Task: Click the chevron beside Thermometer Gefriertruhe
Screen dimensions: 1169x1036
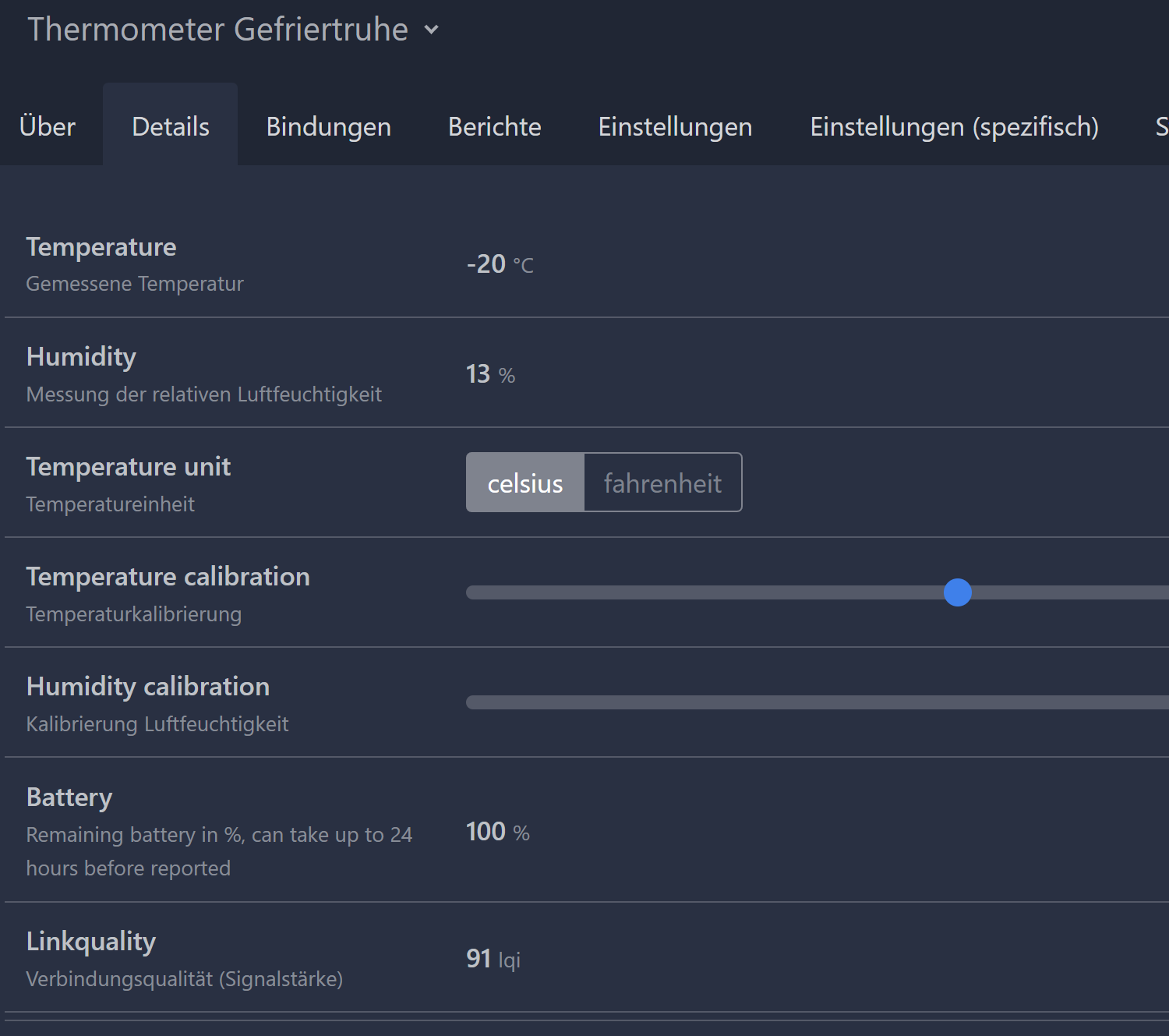Action: (431, 30)
